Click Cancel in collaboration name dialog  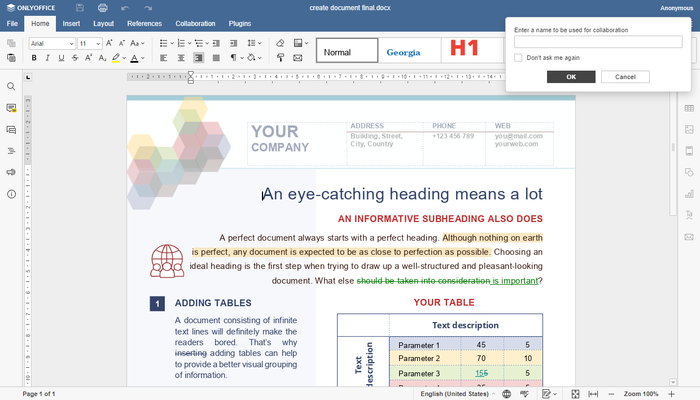(x=625, y=77)
